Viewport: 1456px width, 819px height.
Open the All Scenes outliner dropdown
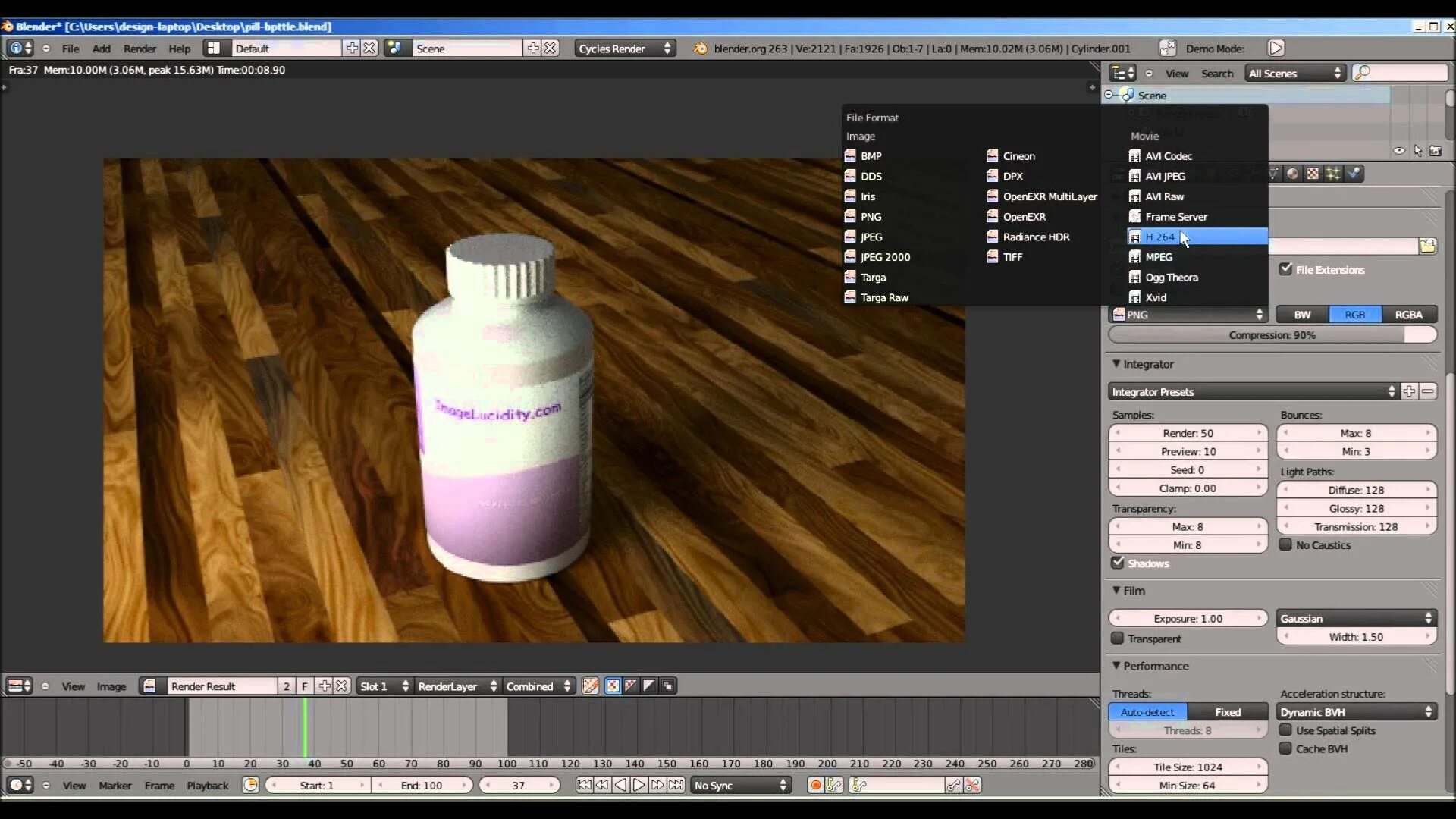(x=1295, y=74)
